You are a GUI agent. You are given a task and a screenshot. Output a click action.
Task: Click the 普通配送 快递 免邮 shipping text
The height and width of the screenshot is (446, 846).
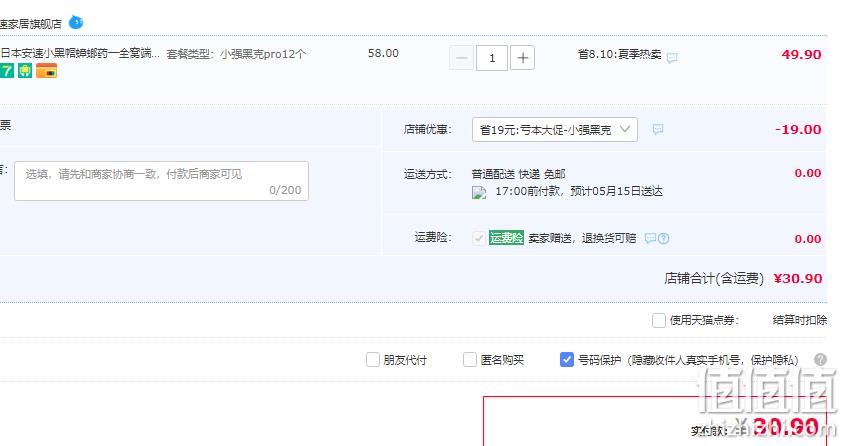518,174
